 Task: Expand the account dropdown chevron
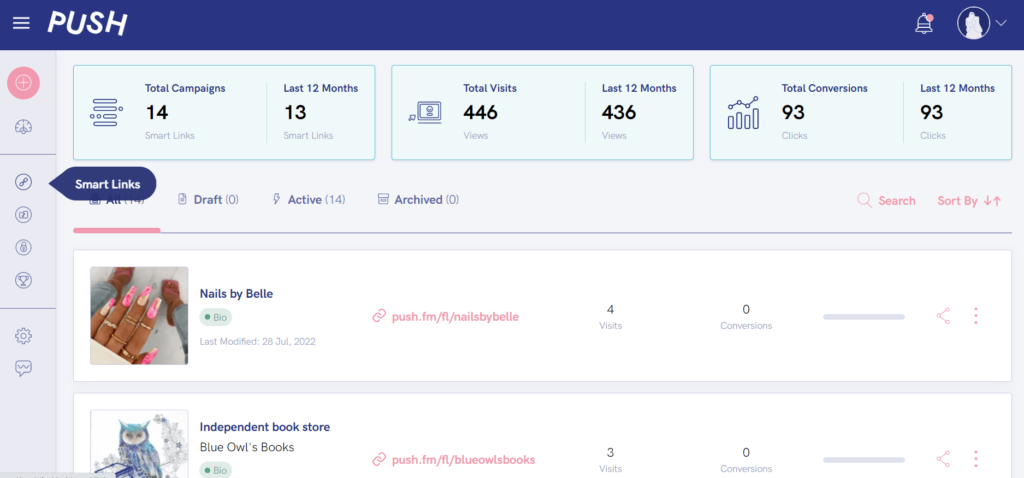pyautogui.click(x=1001, y=24)
